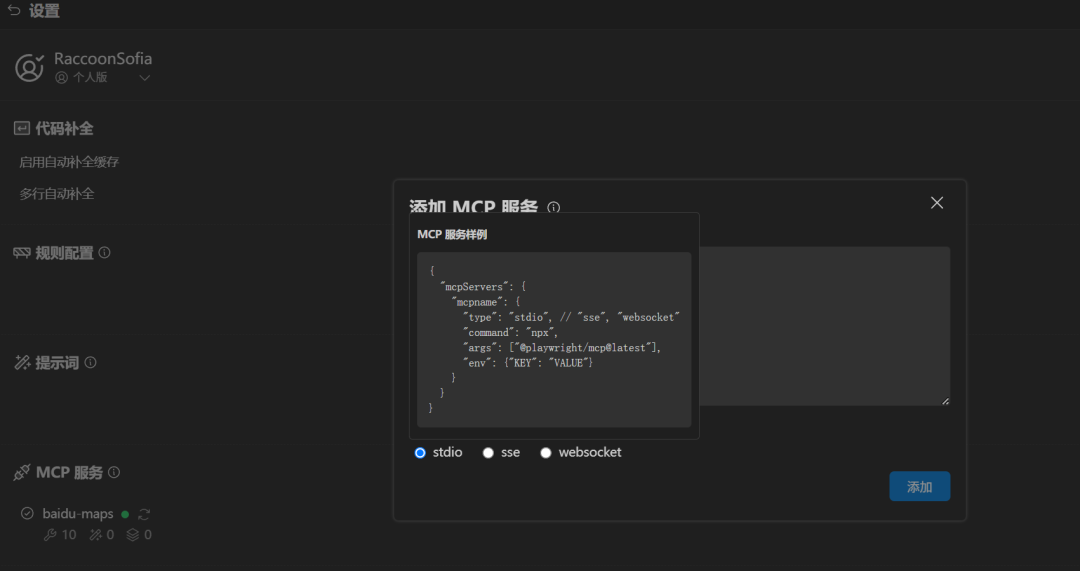Image resolution: width=1080 pixels, height=571 pixels.
Task: Open info tooltip next to 提示词
Action: (x=90, y=362)
